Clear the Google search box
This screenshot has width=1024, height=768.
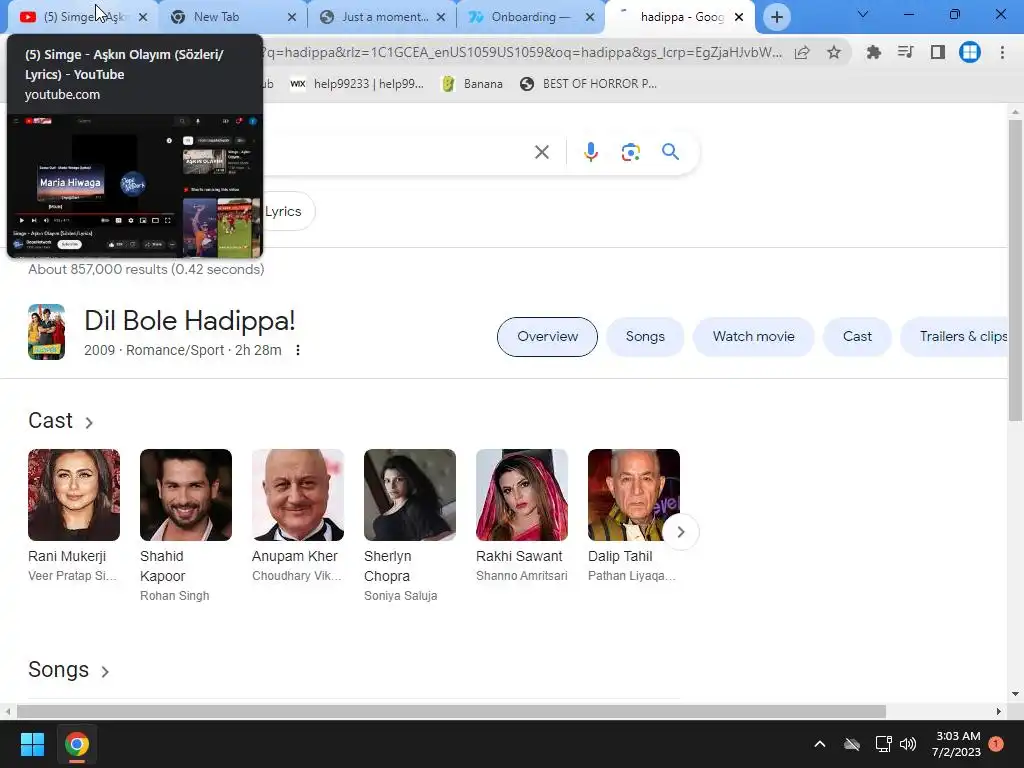click(x=541, y=152)
